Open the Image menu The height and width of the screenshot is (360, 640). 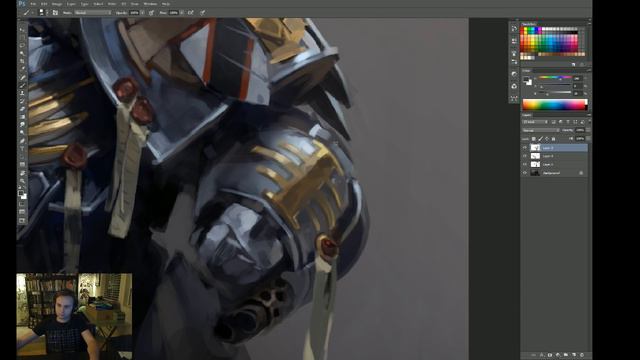(x=57, y=4)
